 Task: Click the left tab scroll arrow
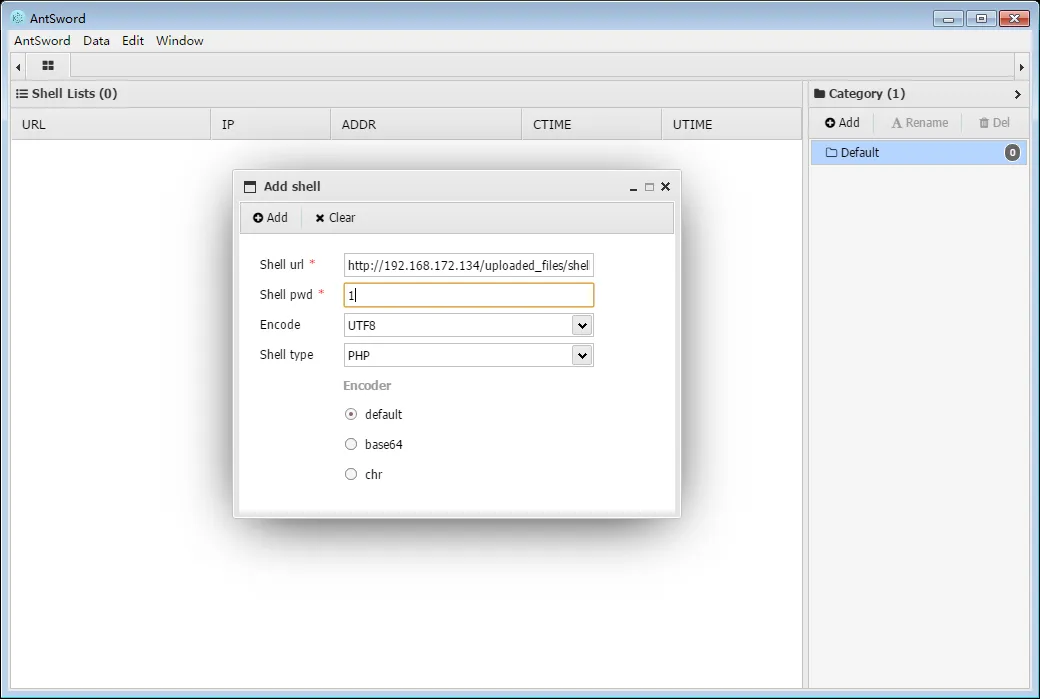(18, 67)
